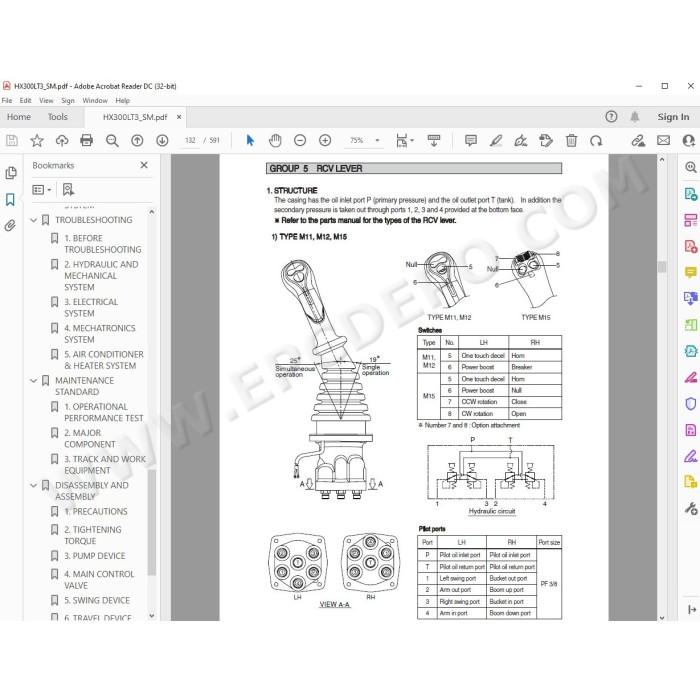Collapse the TROUBLESHOOTING bookmark group
This screenshot has height=700, width=700.
pyautogui.click(x=33, y=220)
